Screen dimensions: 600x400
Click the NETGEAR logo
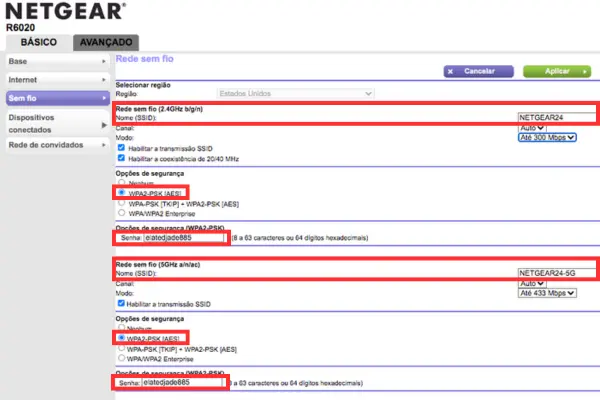pos(65,11)
